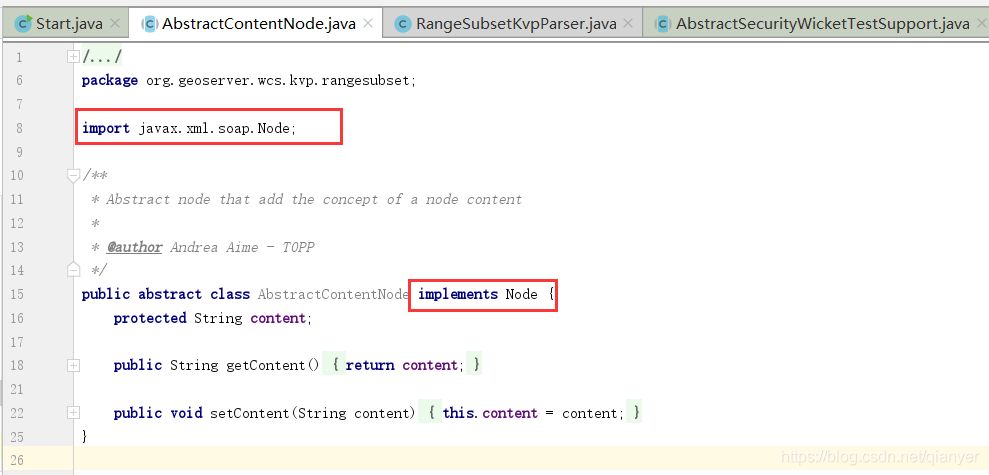
Task: Close the AbstractSecurityWicketTestSupport.java tab
Action: pyautogui.click(x=981, y=24)
